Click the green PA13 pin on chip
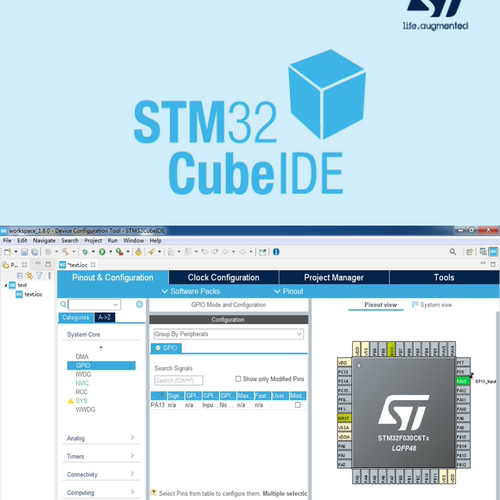 tap(463, 381)
